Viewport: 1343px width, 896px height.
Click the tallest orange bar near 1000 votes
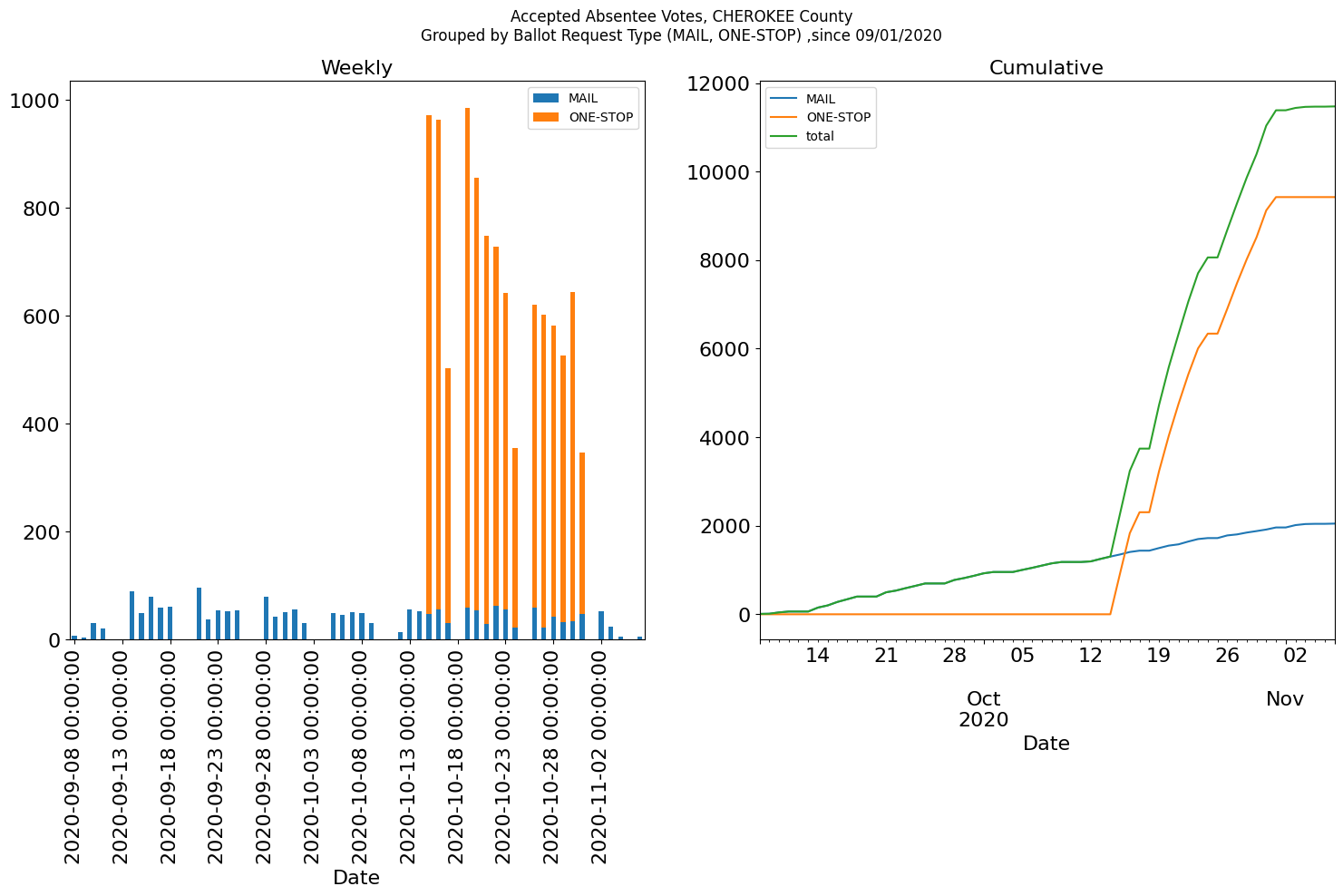point(467,357)
